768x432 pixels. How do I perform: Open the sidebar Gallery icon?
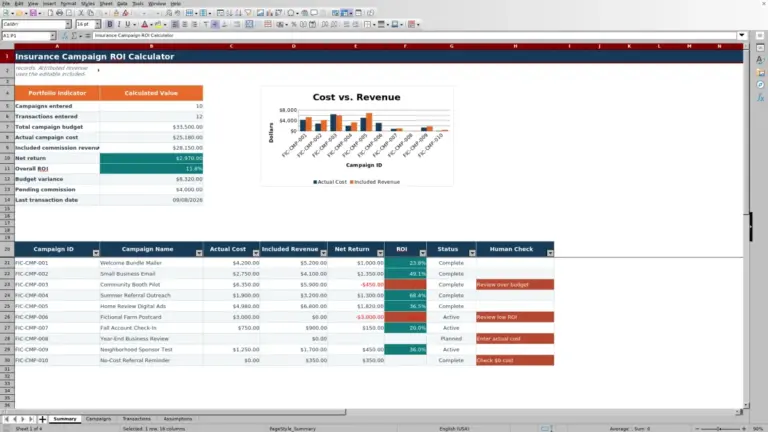click(x=760, y=72)
